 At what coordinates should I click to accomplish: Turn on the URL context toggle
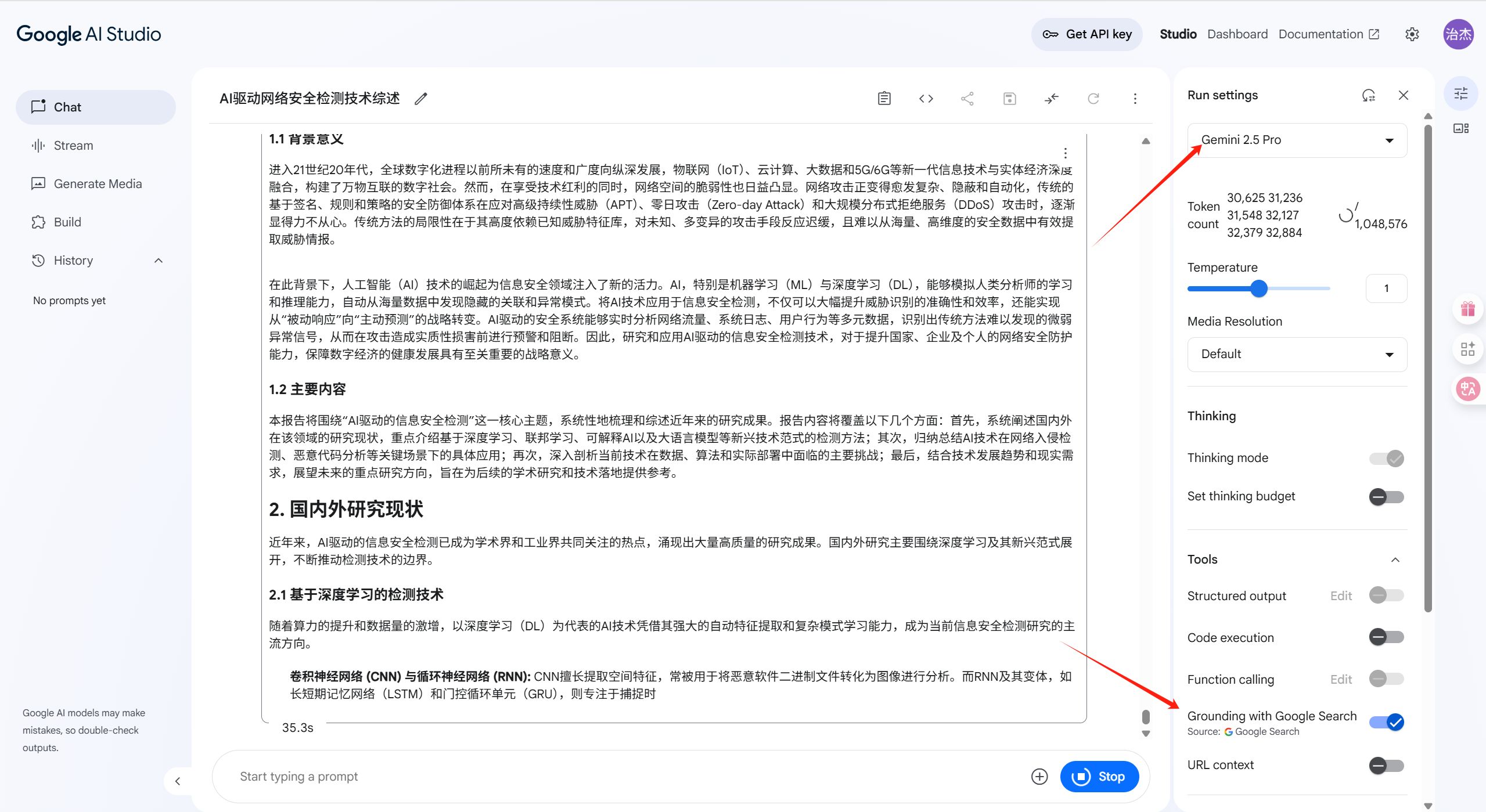[1386, 765]
